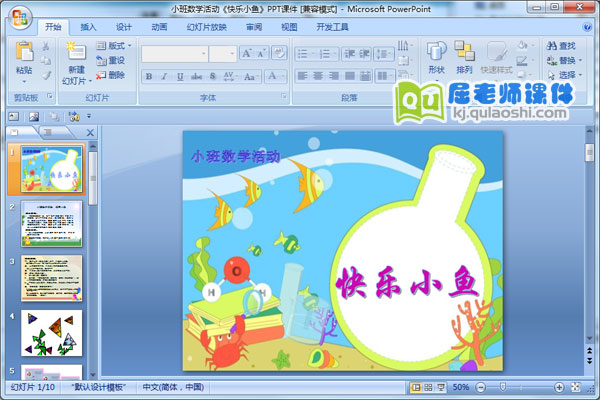The height and width of the screenshot is (400, 600).
Task: Open Font group dialog launcher
Action: click(284, 96)
